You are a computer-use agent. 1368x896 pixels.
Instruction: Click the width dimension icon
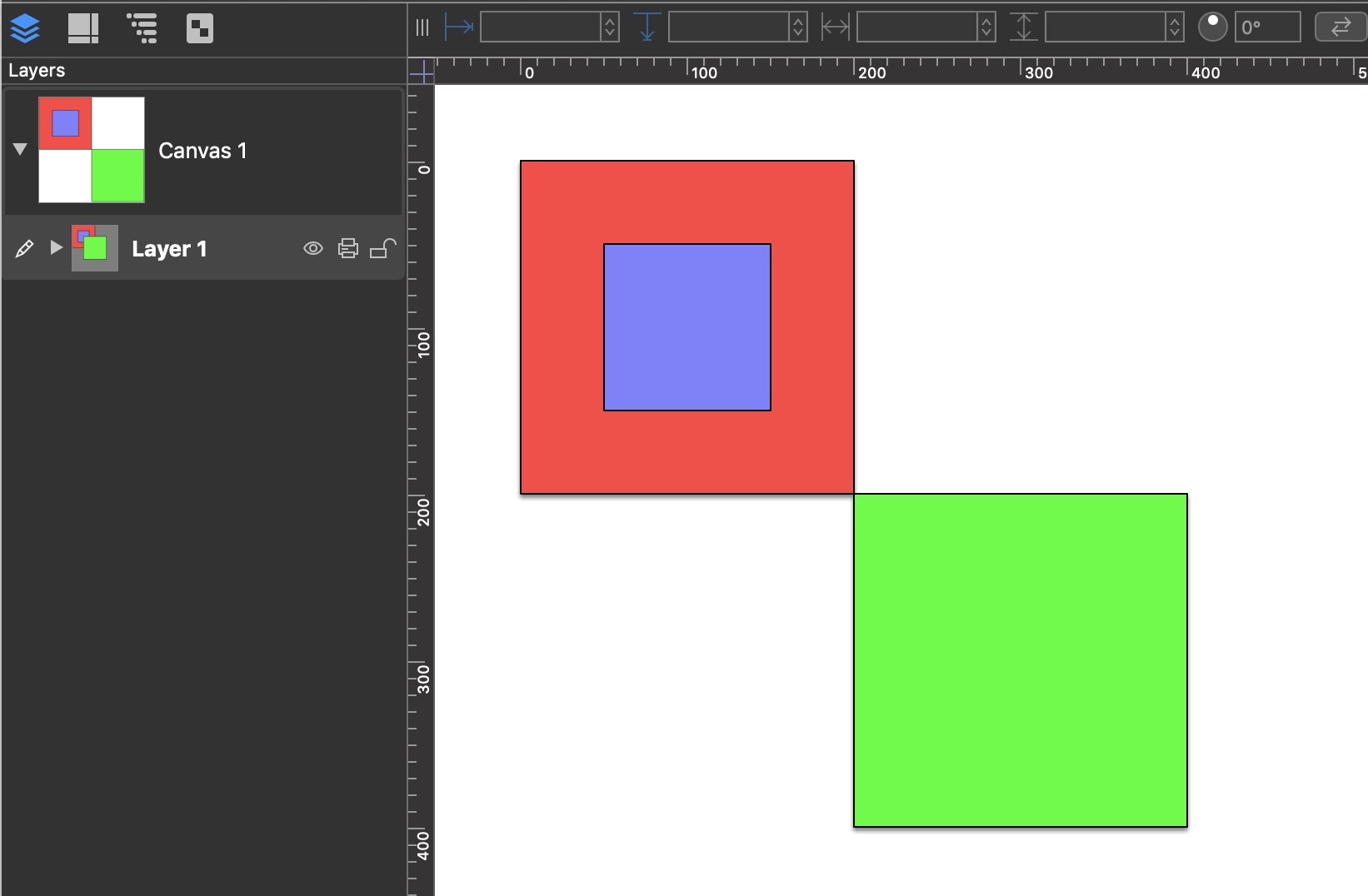835,27
